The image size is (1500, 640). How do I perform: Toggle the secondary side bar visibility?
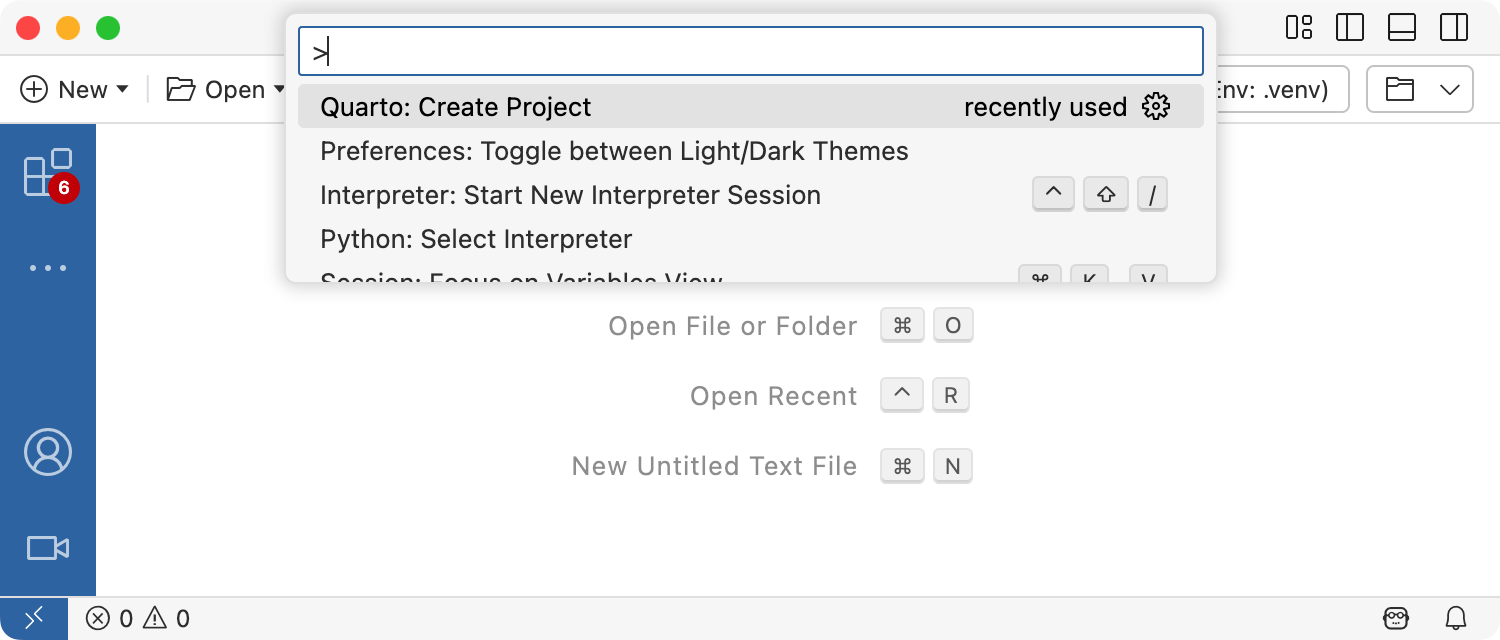1454,27
